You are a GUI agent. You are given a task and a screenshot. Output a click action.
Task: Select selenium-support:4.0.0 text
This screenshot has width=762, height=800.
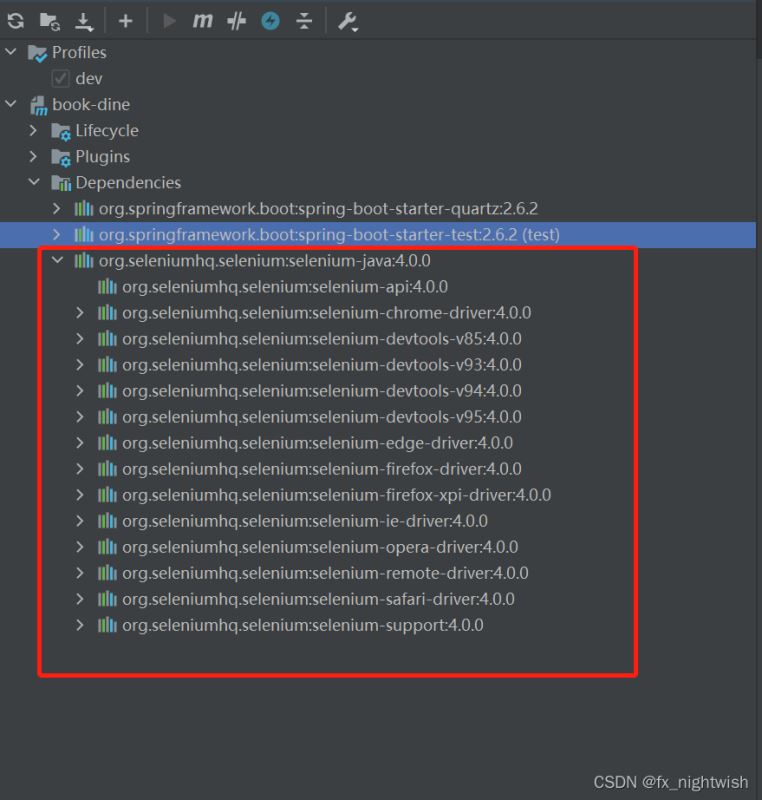click(x=303, y=625)
